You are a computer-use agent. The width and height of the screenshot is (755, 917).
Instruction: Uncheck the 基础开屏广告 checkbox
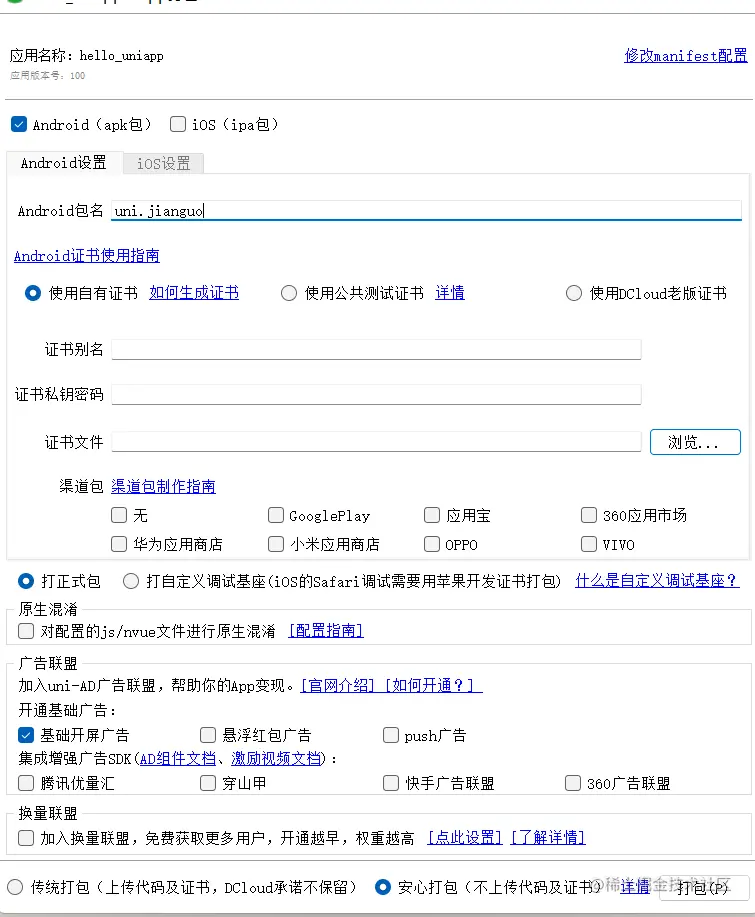point(26,735)
